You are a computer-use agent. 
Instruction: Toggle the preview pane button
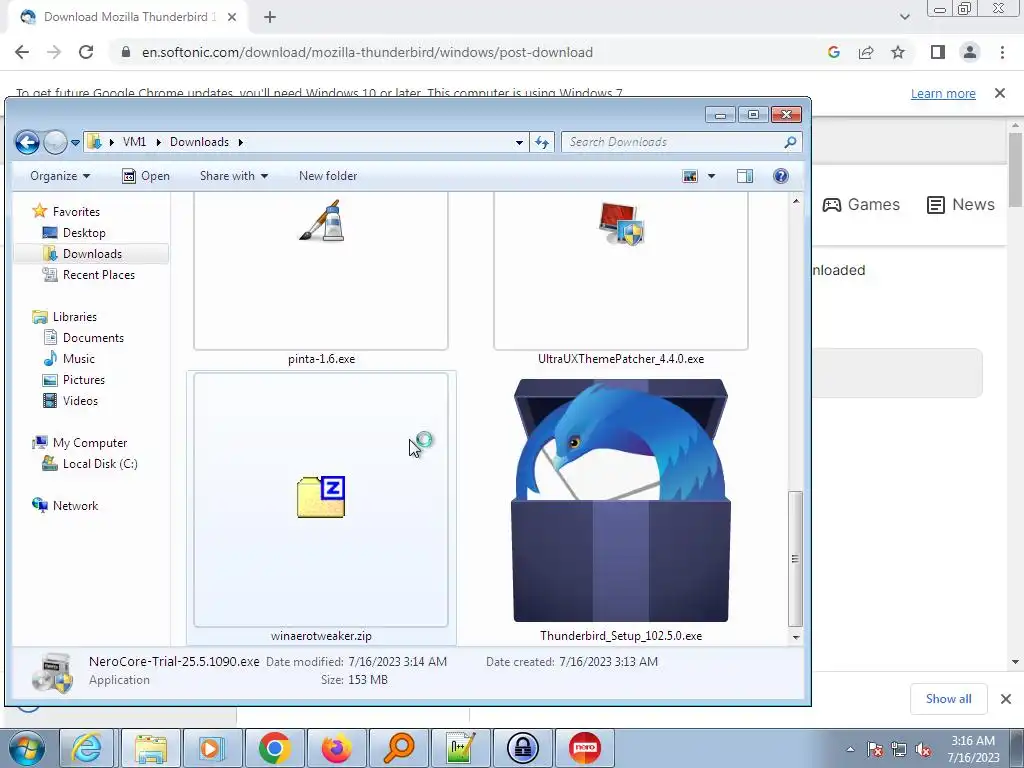[x=744, y=176]
